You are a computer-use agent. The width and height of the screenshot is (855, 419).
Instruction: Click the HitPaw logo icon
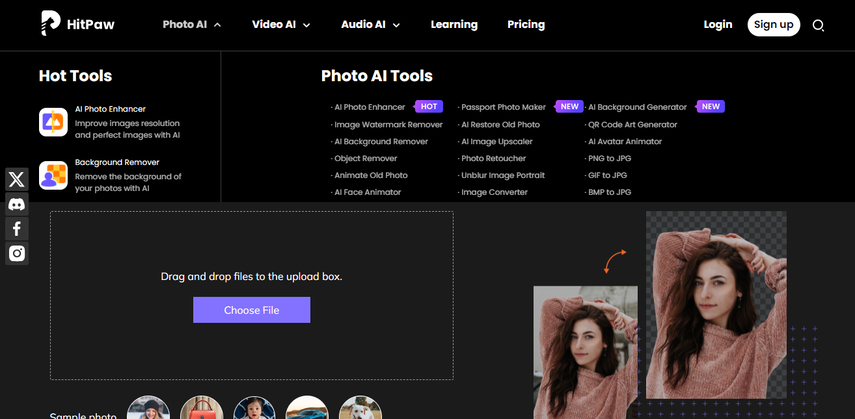[x=50, y=24]
